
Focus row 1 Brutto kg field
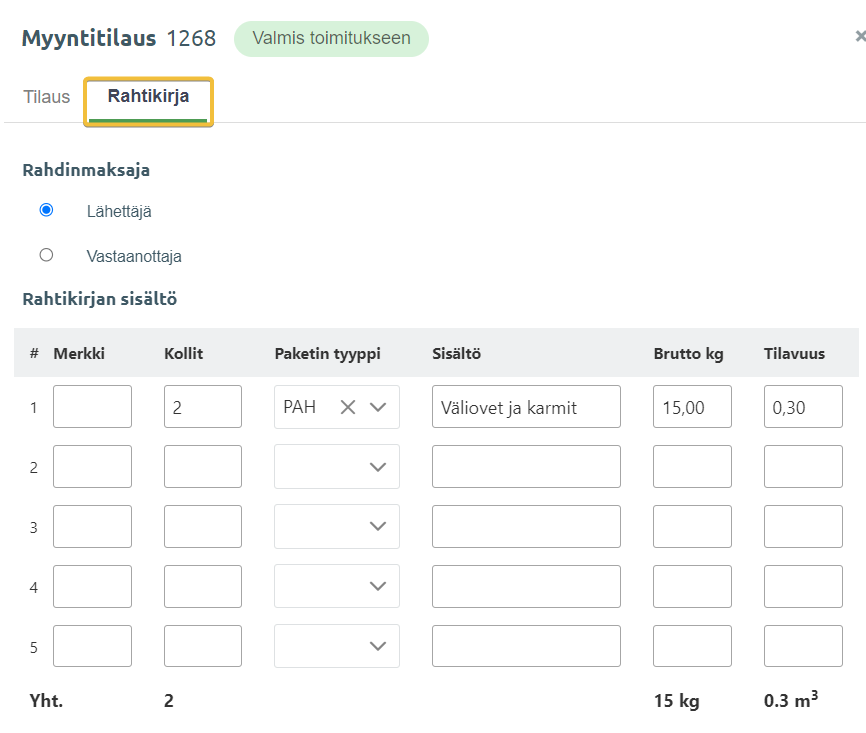pos(692,407)
